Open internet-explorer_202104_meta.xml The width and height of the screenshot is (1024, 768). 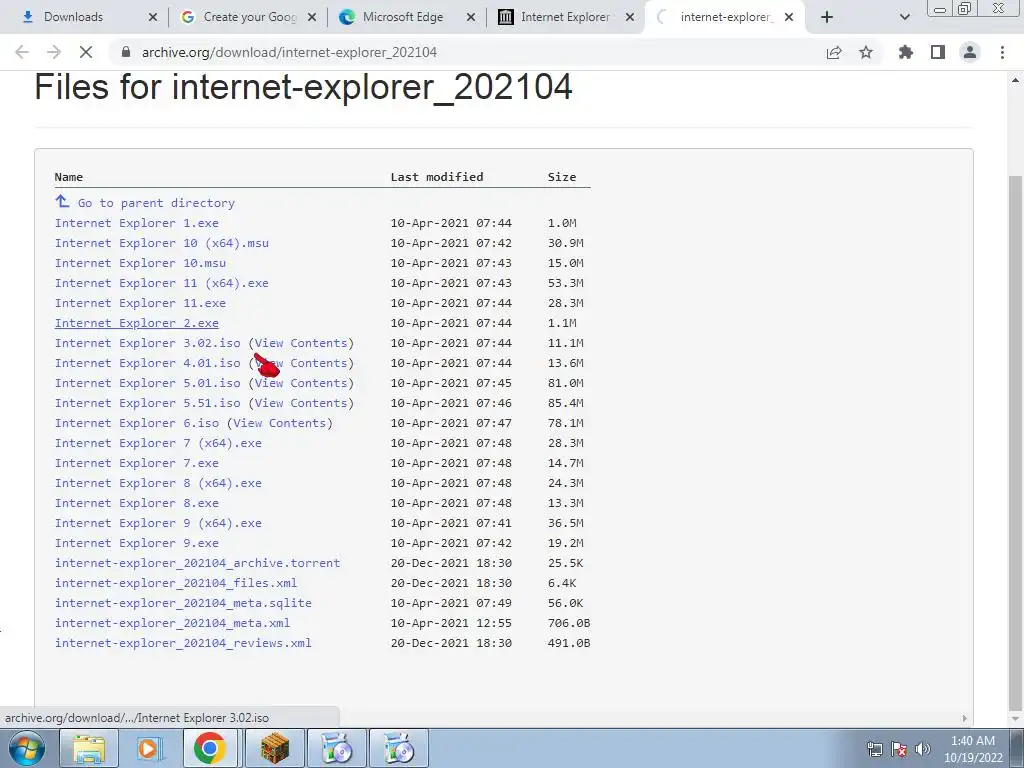(172, 623)
